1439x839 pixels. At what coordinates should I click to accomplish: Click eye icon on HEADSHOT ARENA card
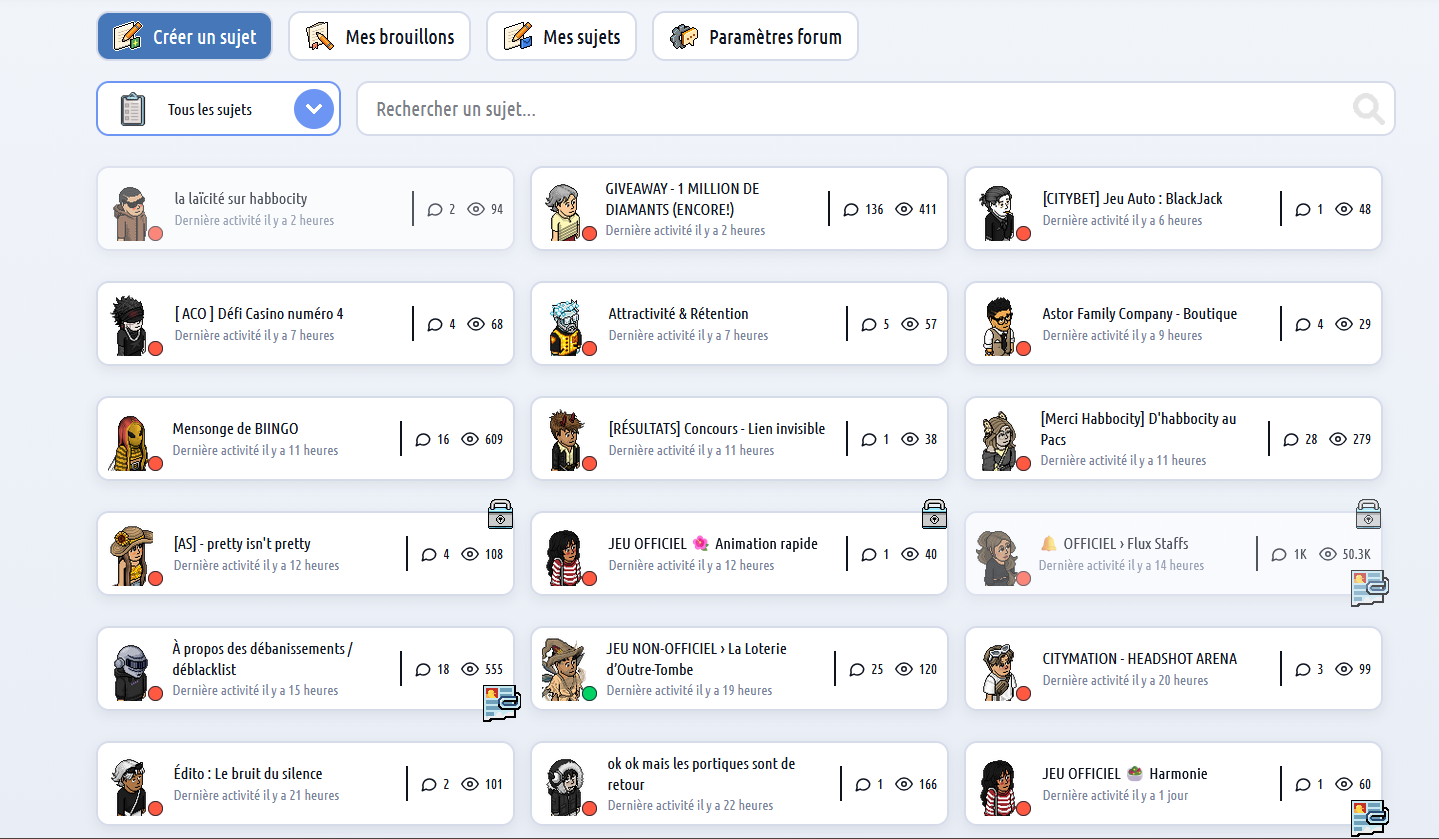(1344, 670)
